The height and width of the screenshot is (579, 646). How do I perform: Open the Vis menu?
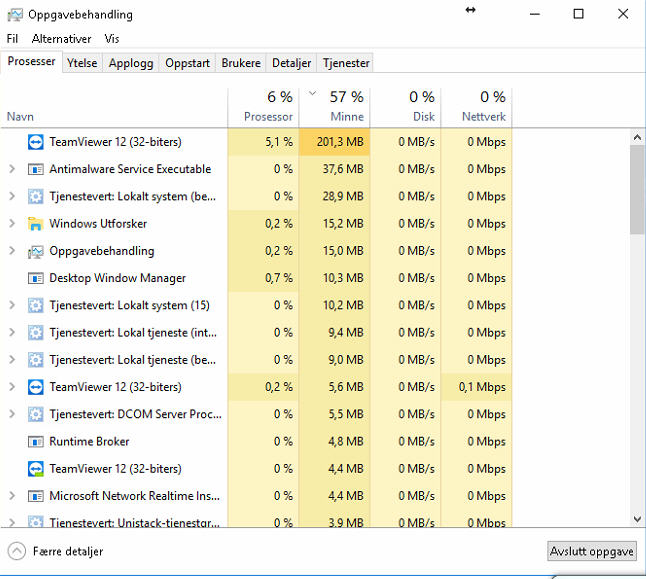pyautogui.click(x=112, y=39)
